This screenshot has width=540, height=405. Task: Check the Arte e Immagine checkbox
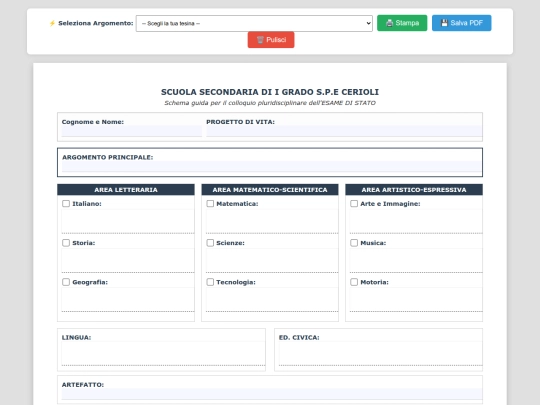[354, 204]
